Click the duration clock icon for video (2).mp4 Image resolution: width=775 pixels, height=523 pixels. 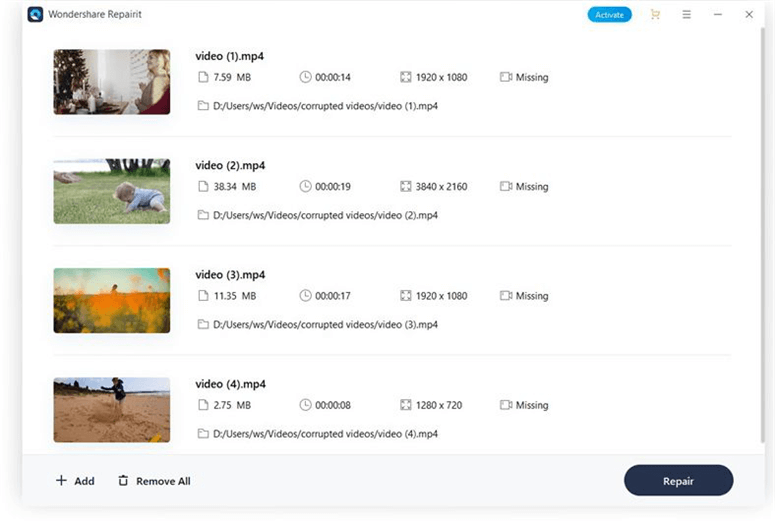point(305,186)
